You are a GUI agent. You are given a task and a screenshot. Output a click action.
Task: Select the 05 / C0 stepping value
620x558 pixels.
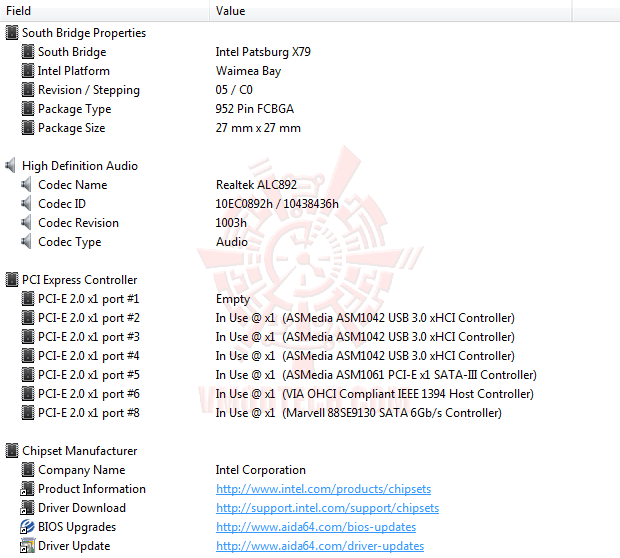coord(234,90)
